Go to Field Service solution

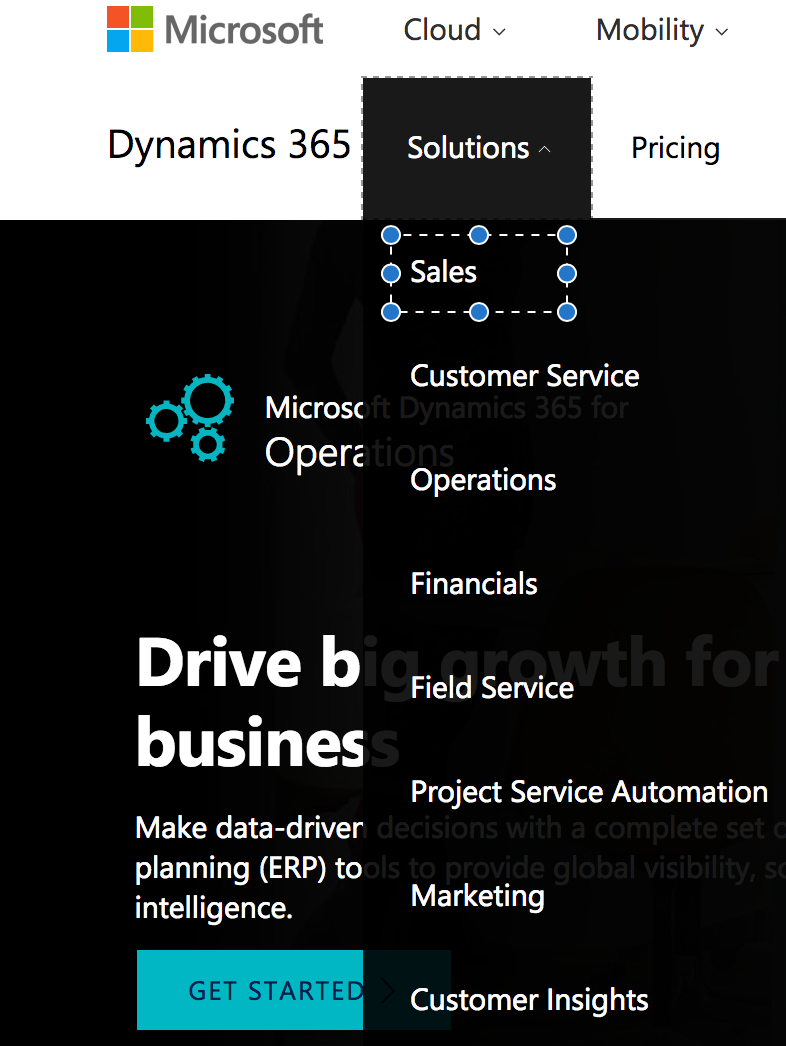pos(492,688)
